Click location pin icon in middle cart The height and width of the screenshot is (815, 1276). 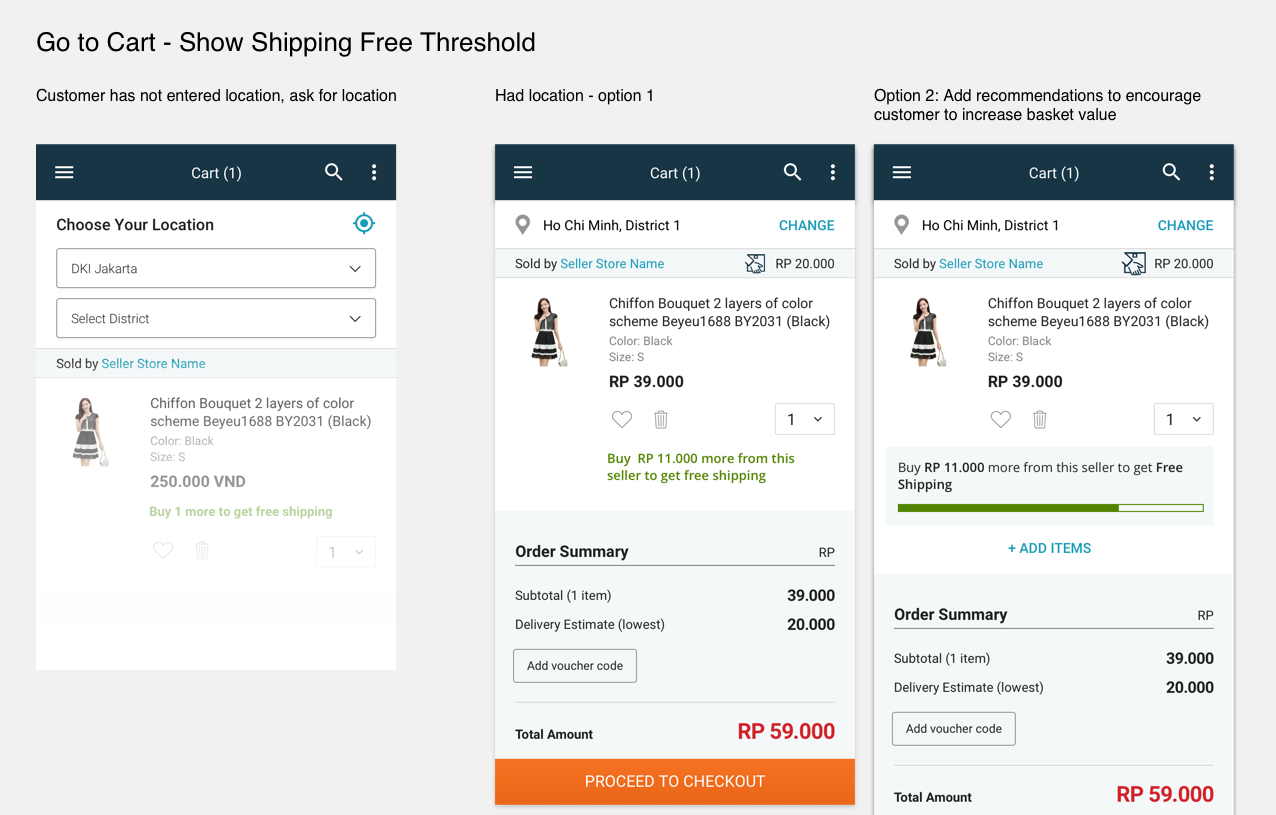522,225
